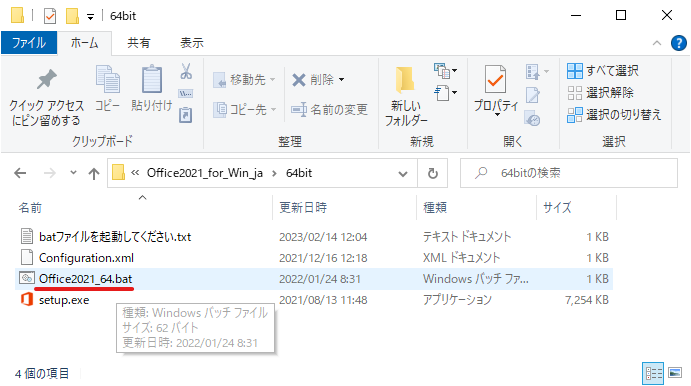Switch to Details view icon
This screenshot has width=691, height=386.
pyautogui.click(x=653, y=373)
